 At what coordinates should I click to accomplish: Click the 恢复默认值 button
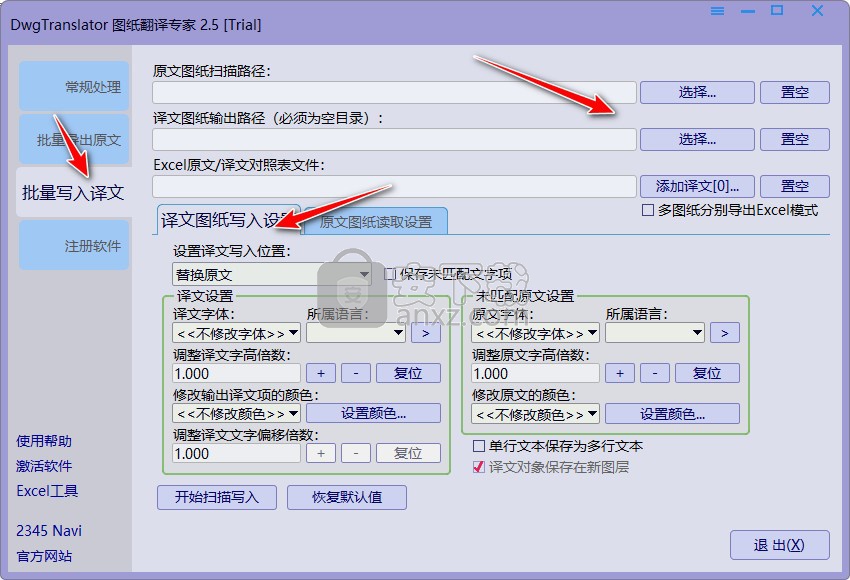(347, 497)
